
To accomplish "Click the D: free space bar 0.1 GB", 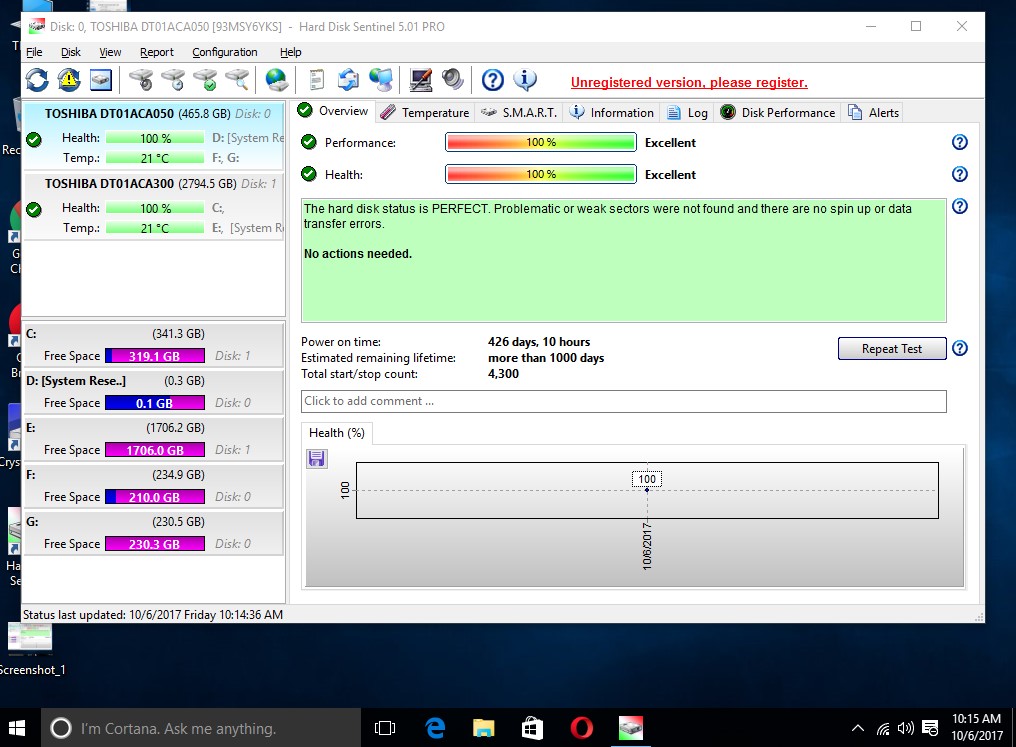I will (x=155, y=403).
